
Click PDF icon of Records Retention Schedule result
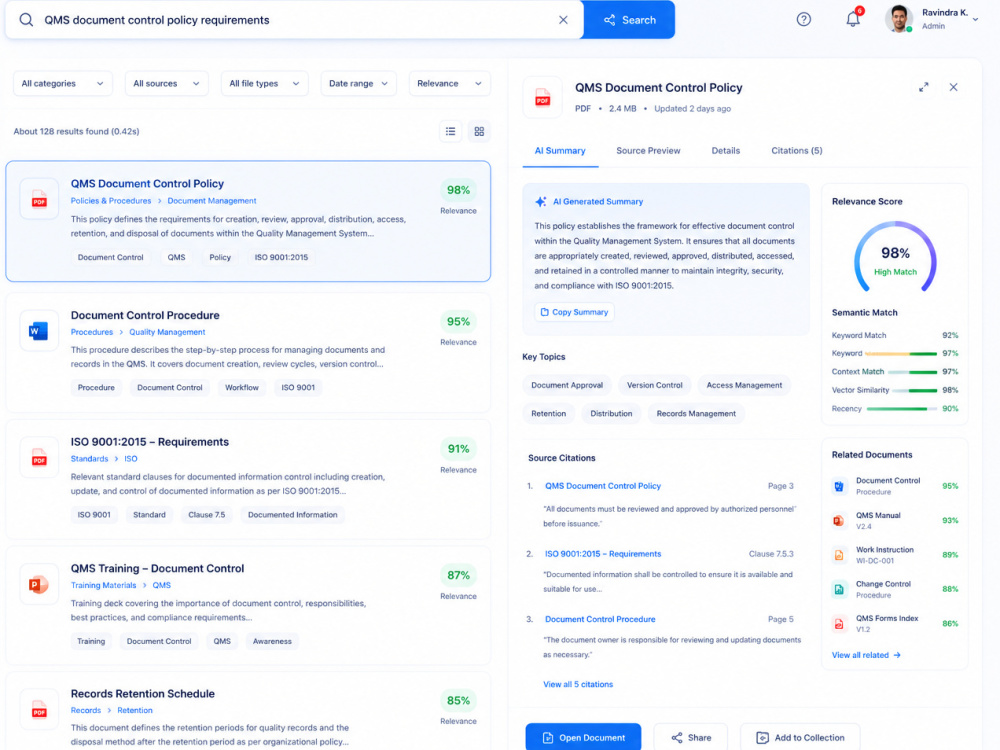[x=40, y=709]
